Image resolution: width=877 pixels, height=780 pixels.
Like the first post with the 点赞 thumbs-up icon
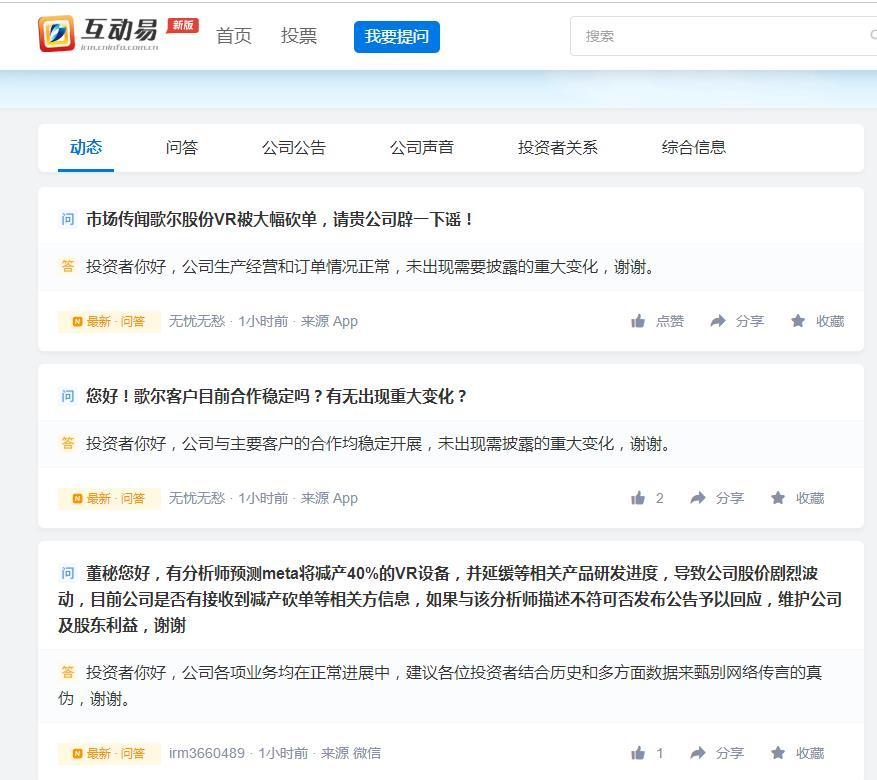(x=655, y=321)
